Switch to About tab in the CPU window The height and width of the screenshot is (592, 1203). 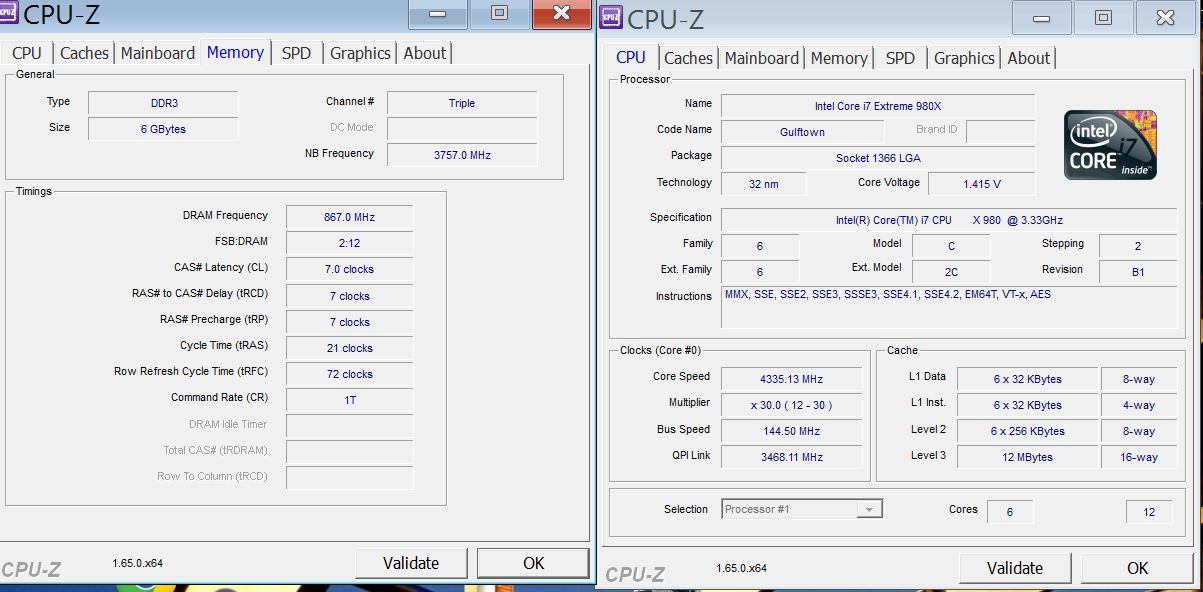(x=1029, y=58)
